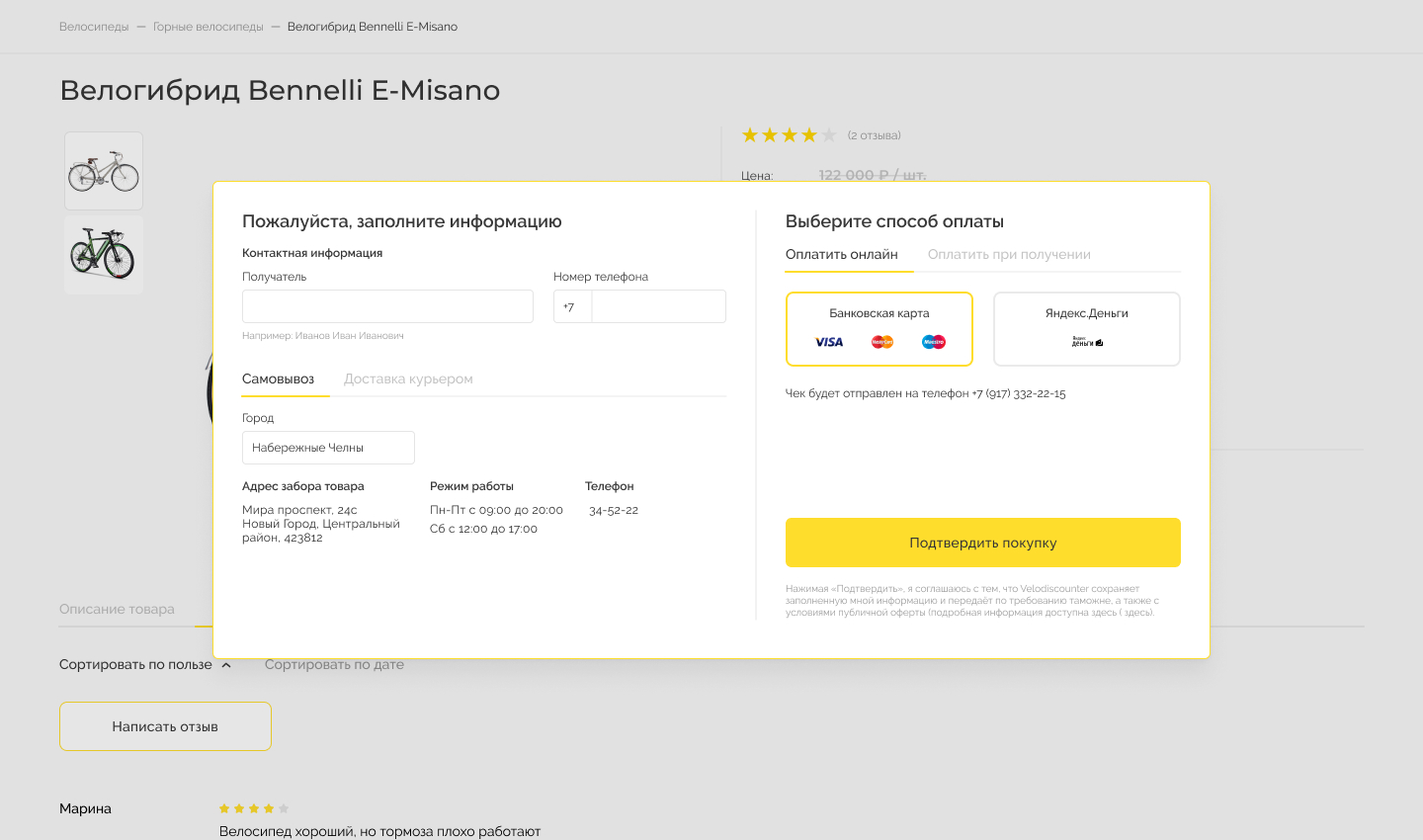Click the Visa logo icon

829,342
